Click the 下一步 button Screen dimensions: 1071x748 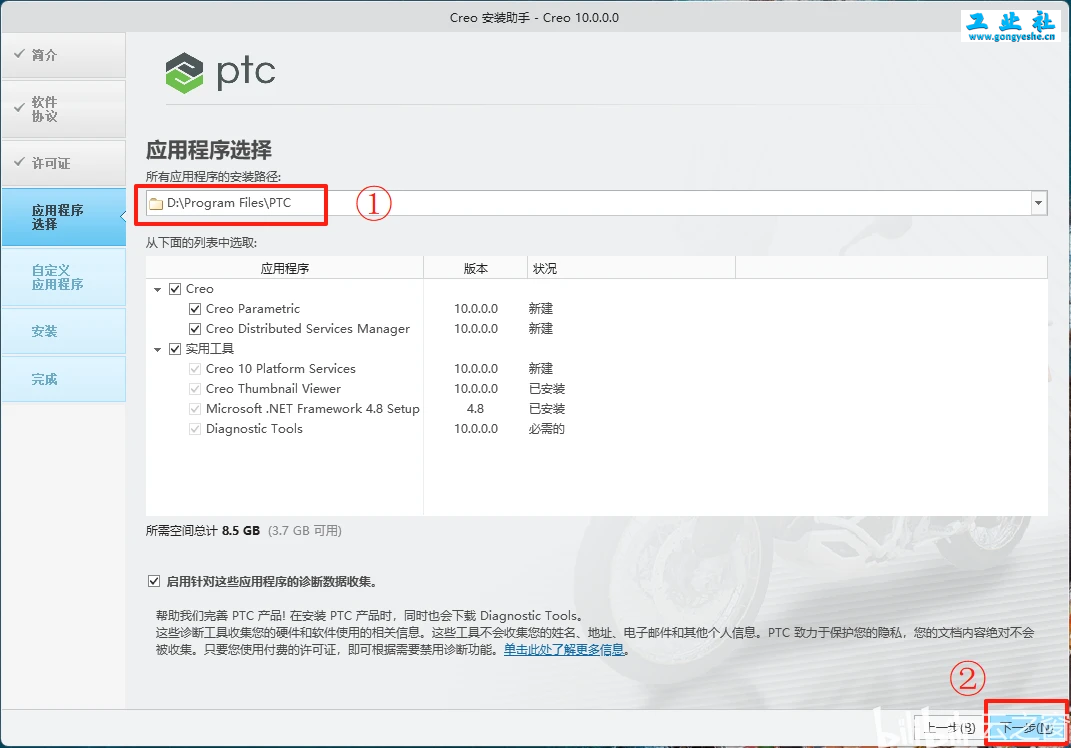(1026, 728)
